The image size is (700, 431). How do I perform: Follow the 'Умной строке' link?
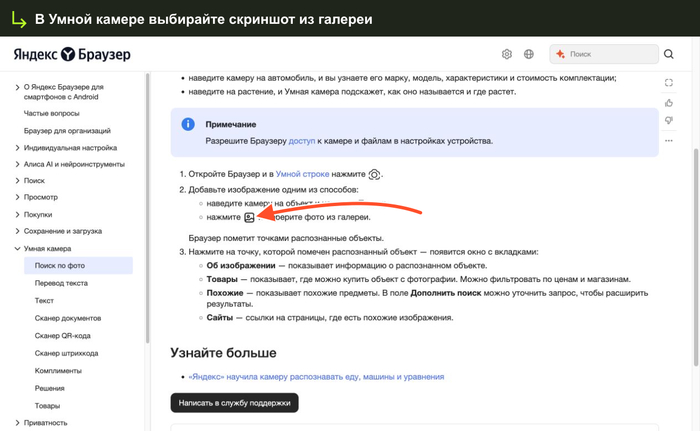[x=302, y=174]
